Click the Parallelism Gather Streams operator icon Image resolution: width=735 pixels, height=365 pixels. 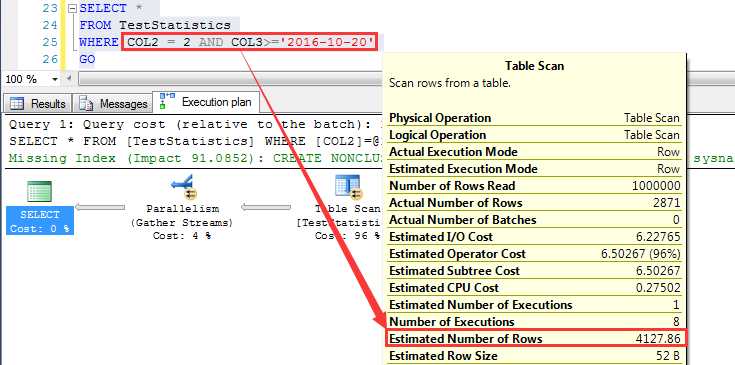click(183, 187)
